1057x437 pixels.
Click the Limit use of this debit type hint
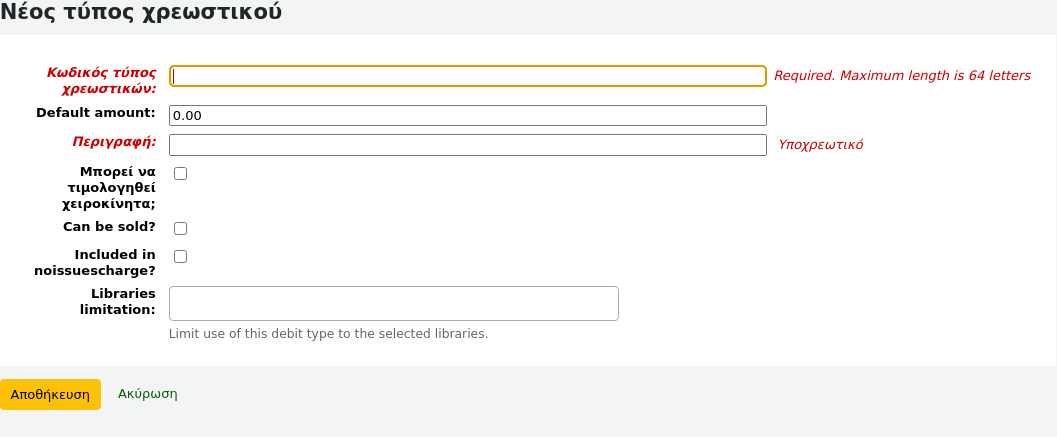tap(328, 334)
